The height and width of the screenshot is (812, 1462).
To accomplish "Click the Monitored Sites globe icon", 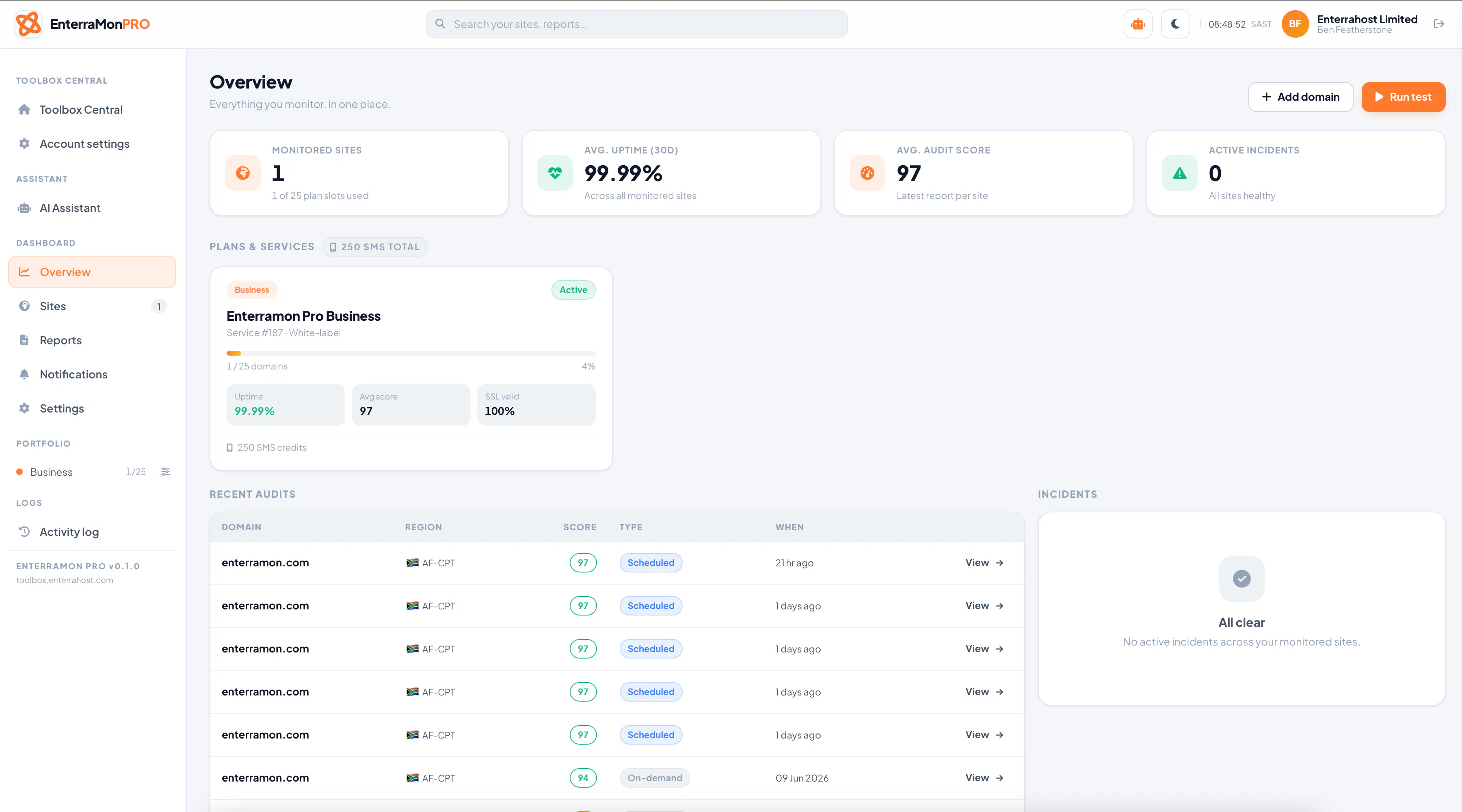I will [243, 173].
